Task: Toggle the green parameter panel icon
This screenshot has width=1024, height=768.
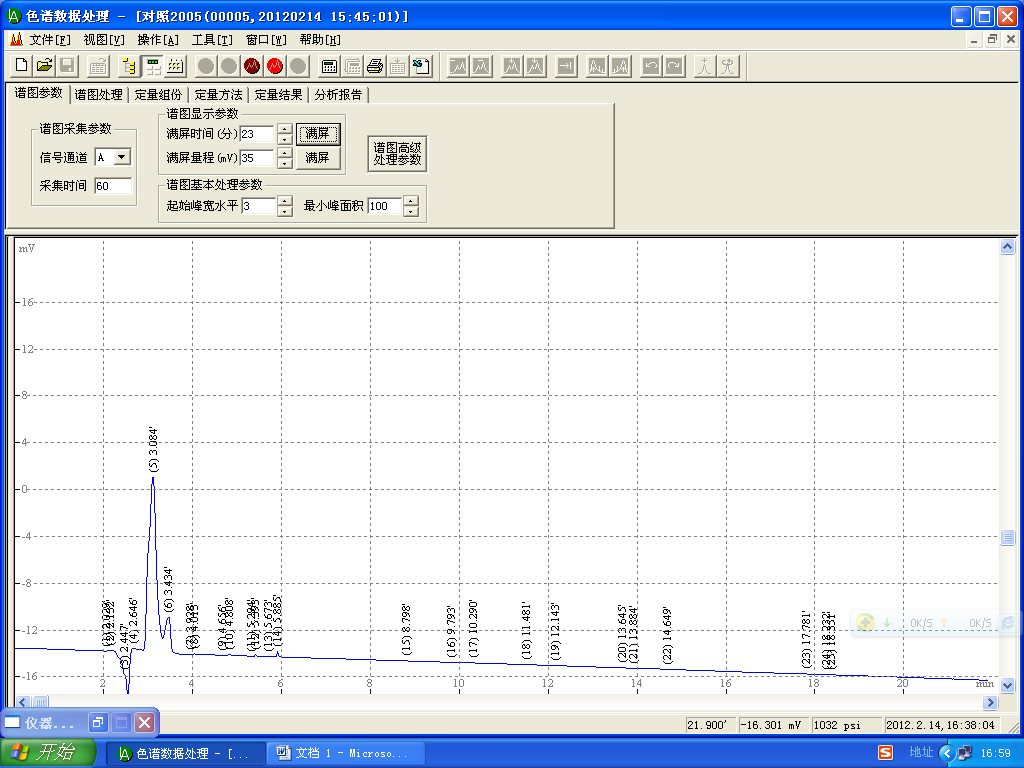Action: tap(153, 66)
